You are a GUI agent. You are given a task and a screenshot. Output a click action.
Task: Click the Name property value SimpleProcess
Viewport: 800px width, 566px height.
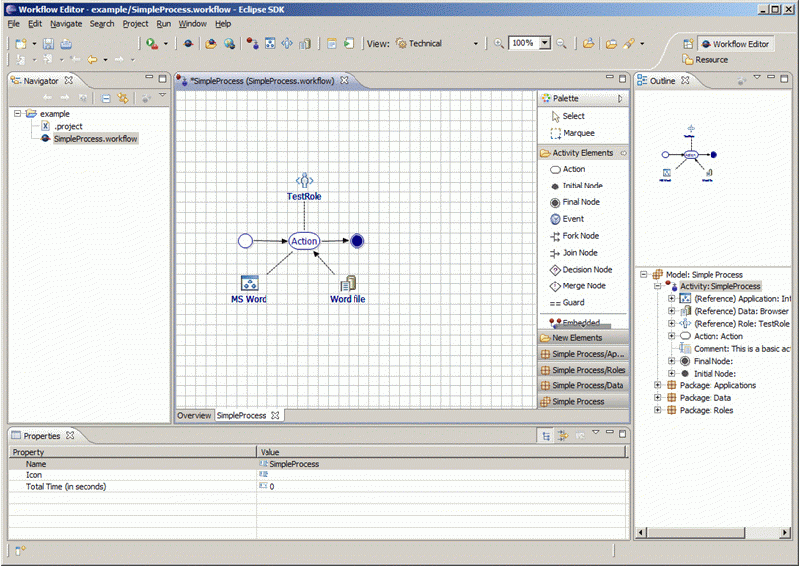[294, 464]
